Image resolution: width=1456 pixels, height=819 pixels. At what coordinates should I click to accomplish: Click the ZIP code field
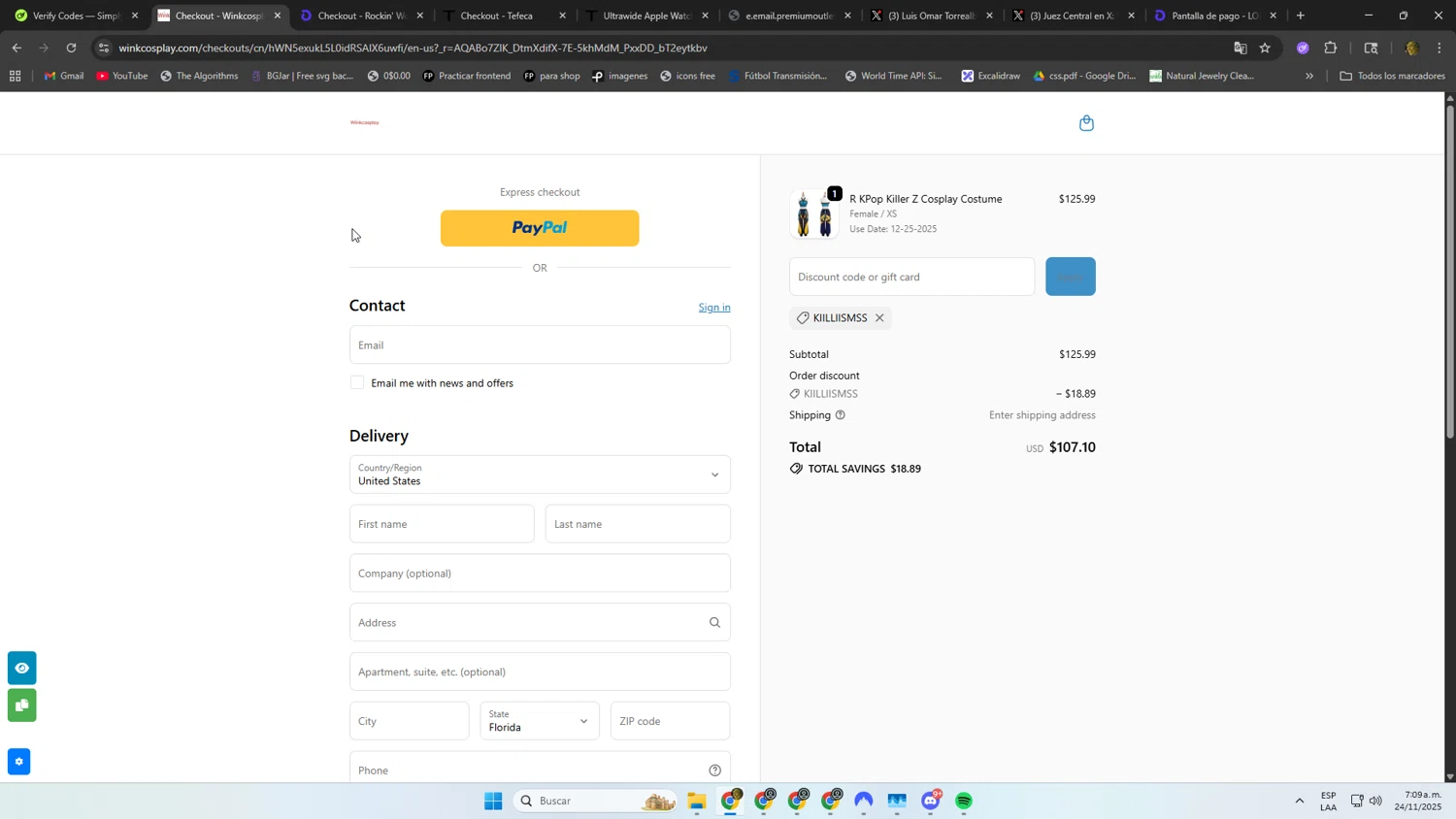coord(670,721)
